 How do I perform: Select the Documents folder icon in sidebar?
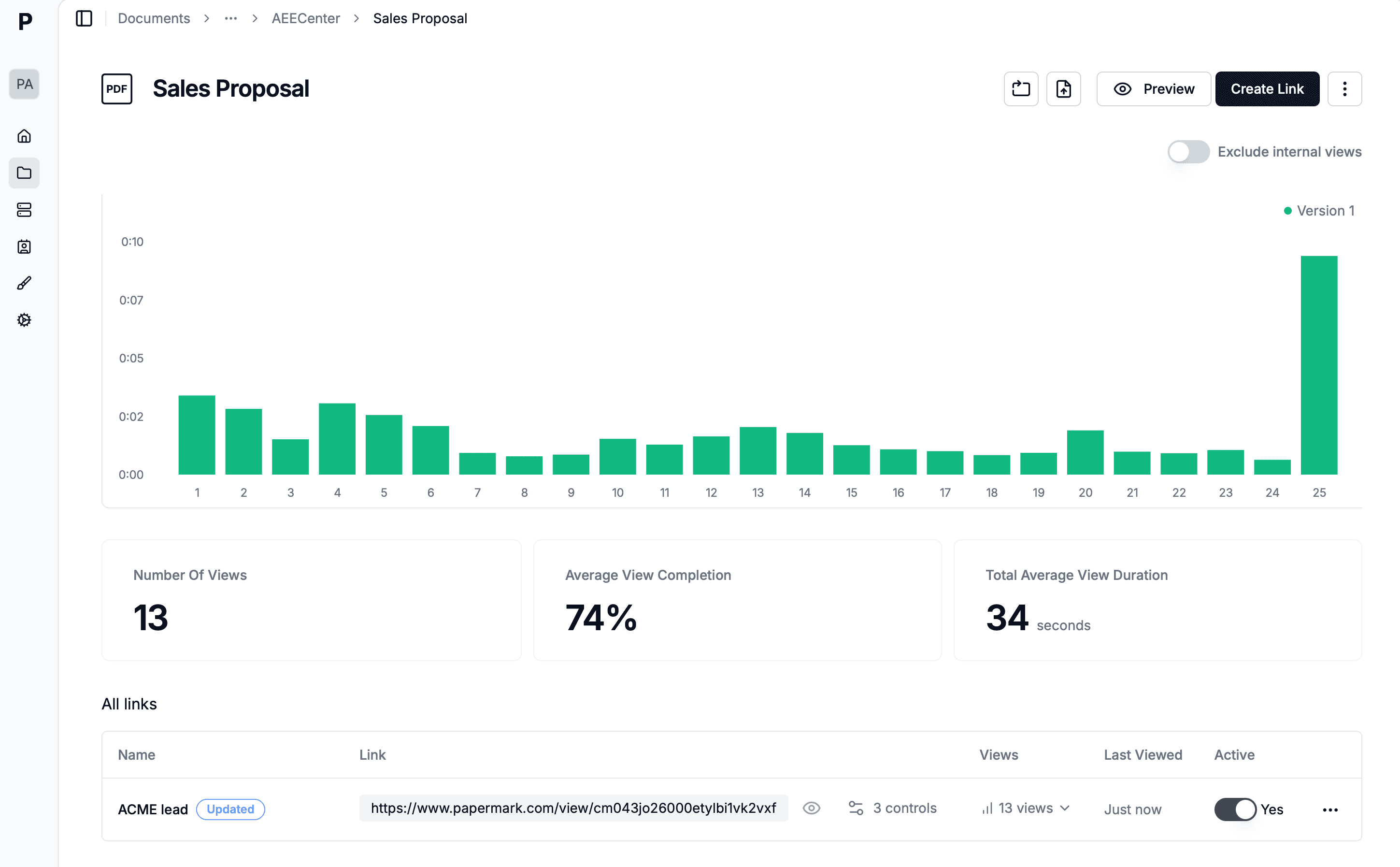[24, 173]
